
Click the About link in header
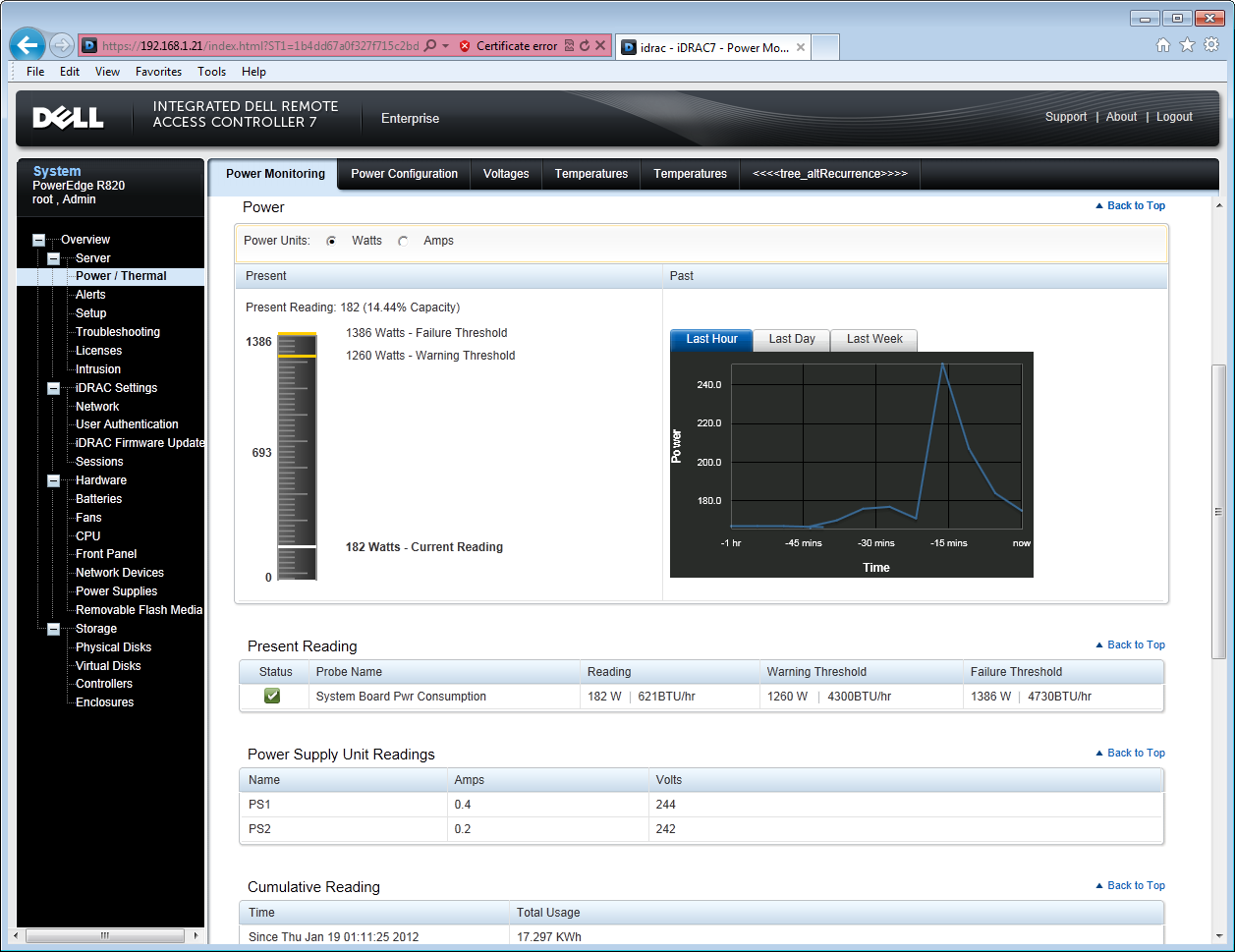1121,117
